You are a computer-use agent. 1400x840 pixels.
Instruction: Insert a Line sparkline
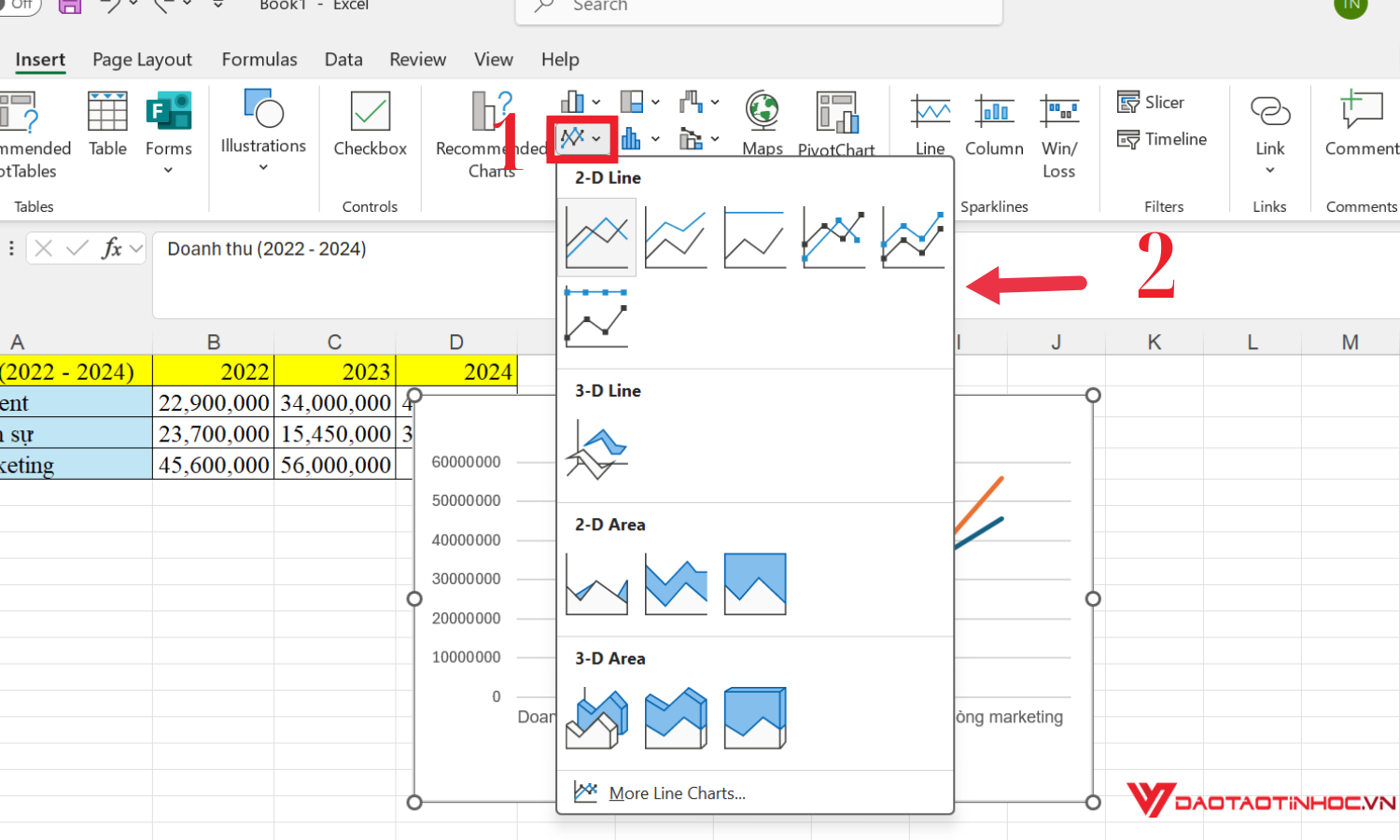(931, 124)
